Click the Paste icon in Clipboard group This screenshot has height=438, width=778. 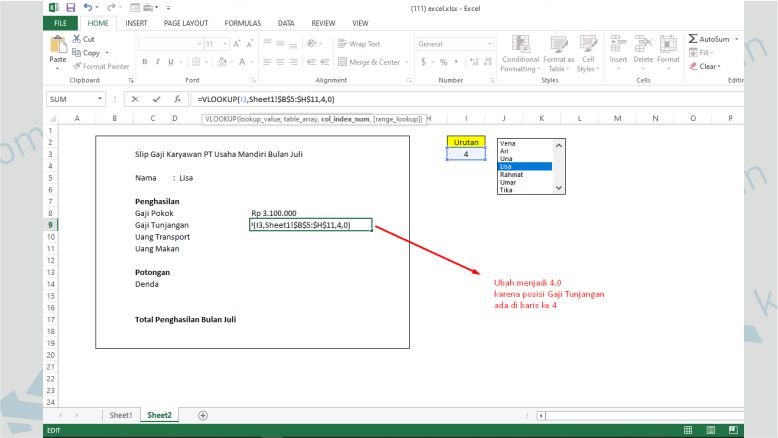coord(58,48)
